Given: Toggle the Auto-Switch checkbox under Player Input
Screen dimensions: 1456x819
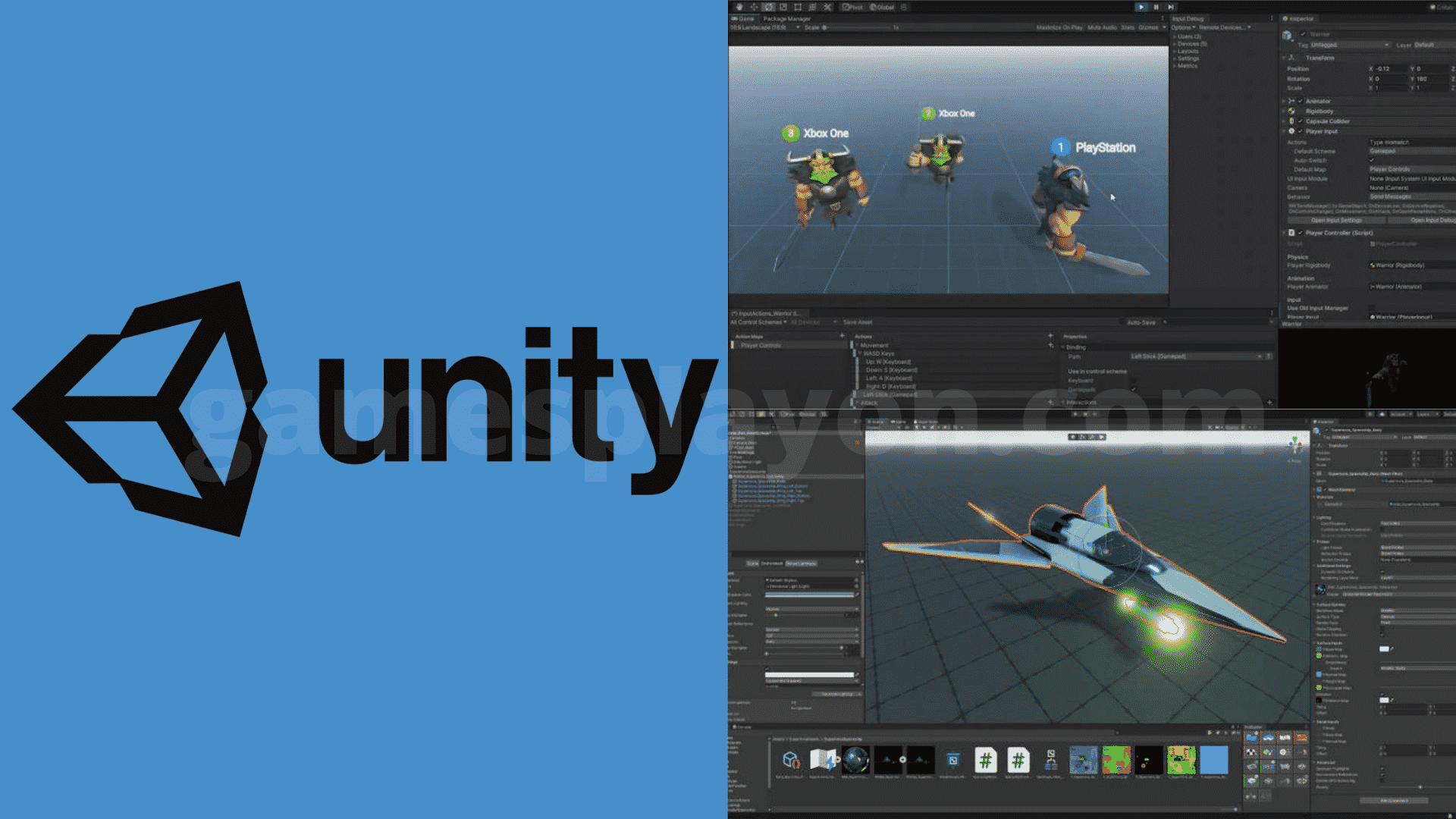Looking at the screenshot, I should [x=1371, y=160].
